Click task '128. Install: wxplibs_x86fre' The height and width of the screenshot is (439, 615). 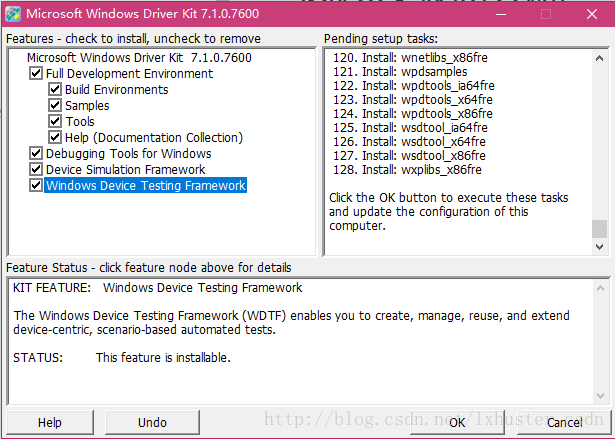pyautogui.click(x=407, y=170)
